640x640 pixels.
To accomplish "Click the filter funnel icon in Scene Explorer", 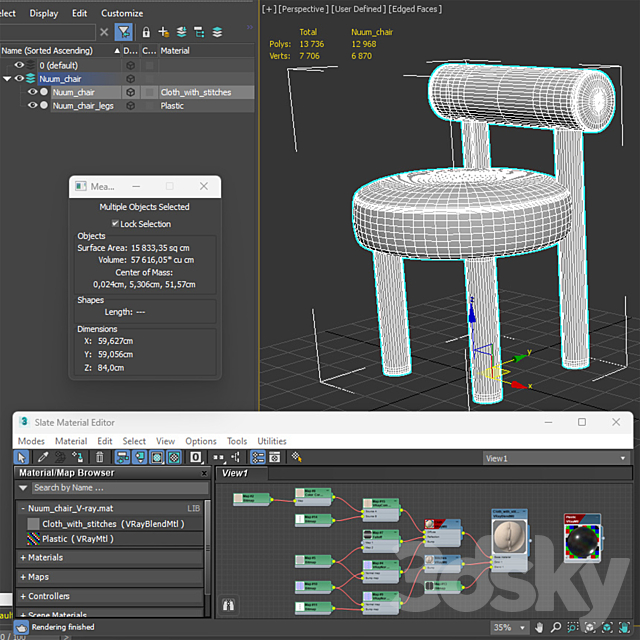I will (x=123, y=32).
